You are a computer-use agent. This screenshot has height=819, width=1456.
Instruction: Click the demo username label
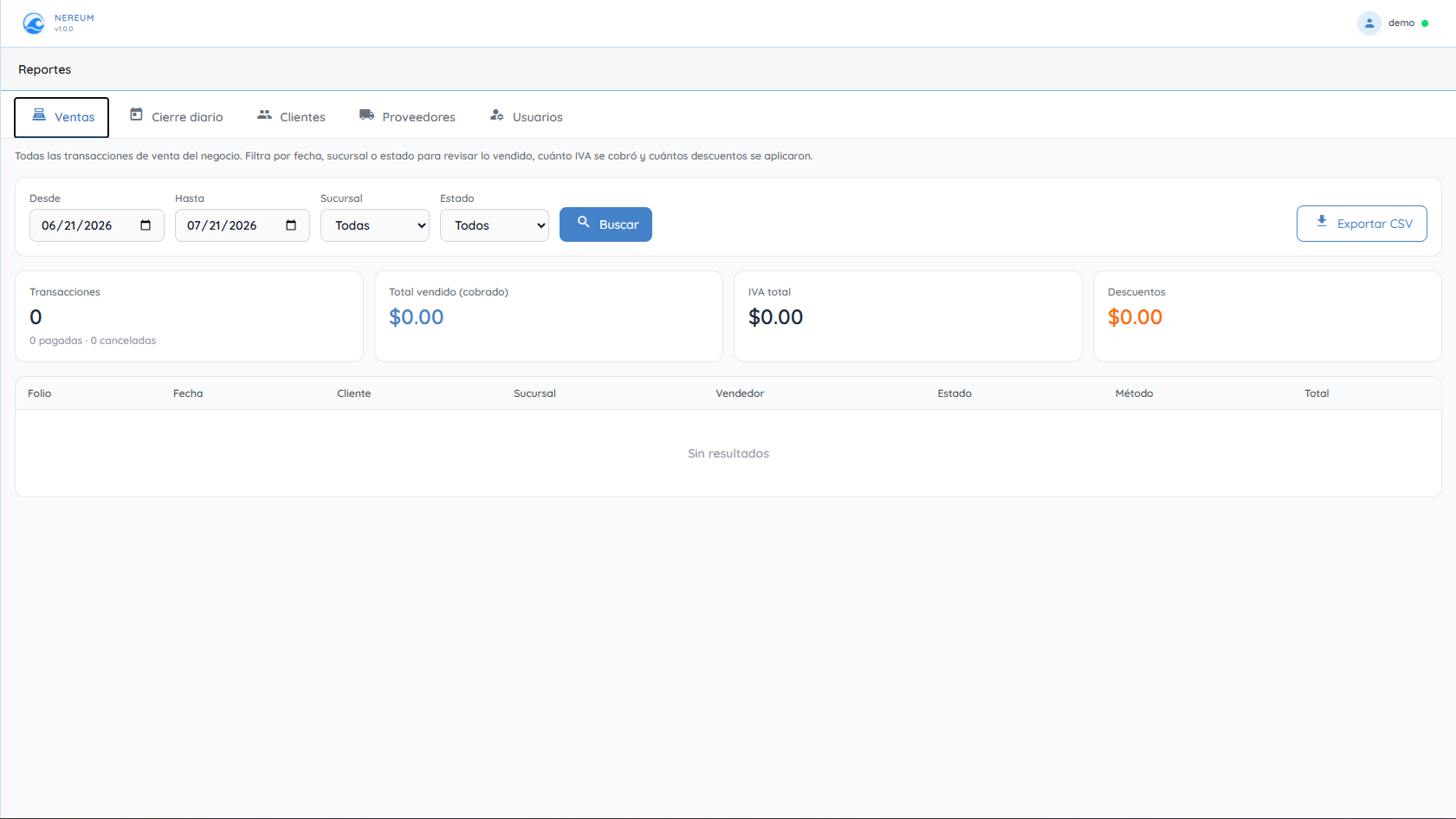pyautogui.click(x=1401, y=23)
